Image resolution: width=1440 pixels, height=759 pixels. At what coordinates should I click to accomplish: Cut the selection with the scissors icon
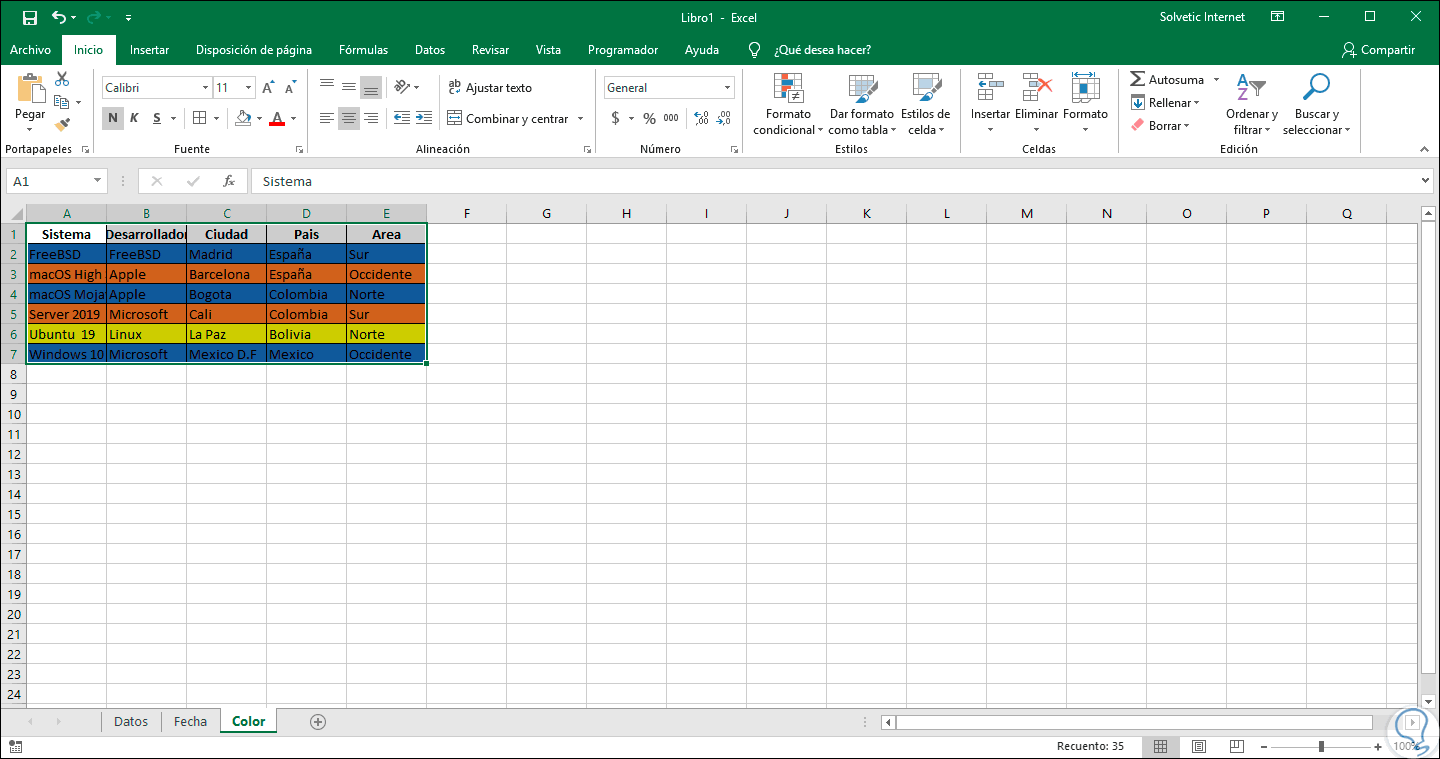point(62,79)
